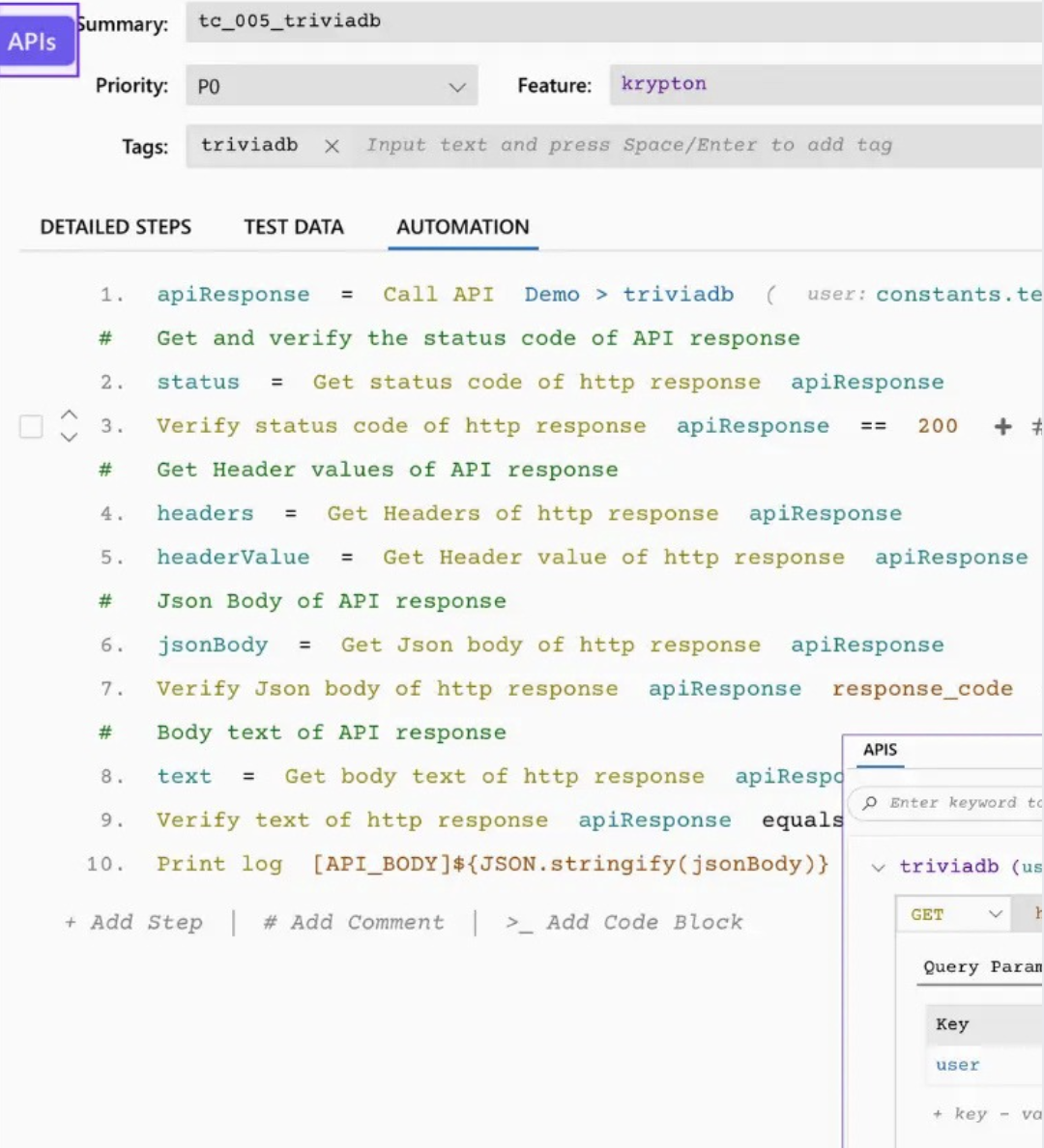This screenshot has height=1148, width=1044.
Task: Click the search magnifier in the APIS panel
Action: (x=869, y=802)
